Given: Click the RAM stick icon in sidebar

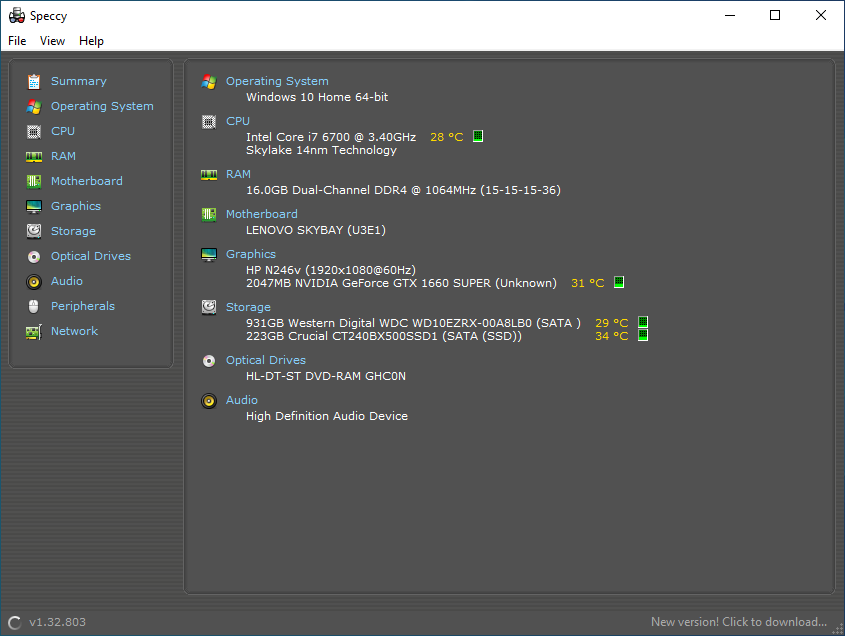Looking at the screenshot, I should coord(34,156).
